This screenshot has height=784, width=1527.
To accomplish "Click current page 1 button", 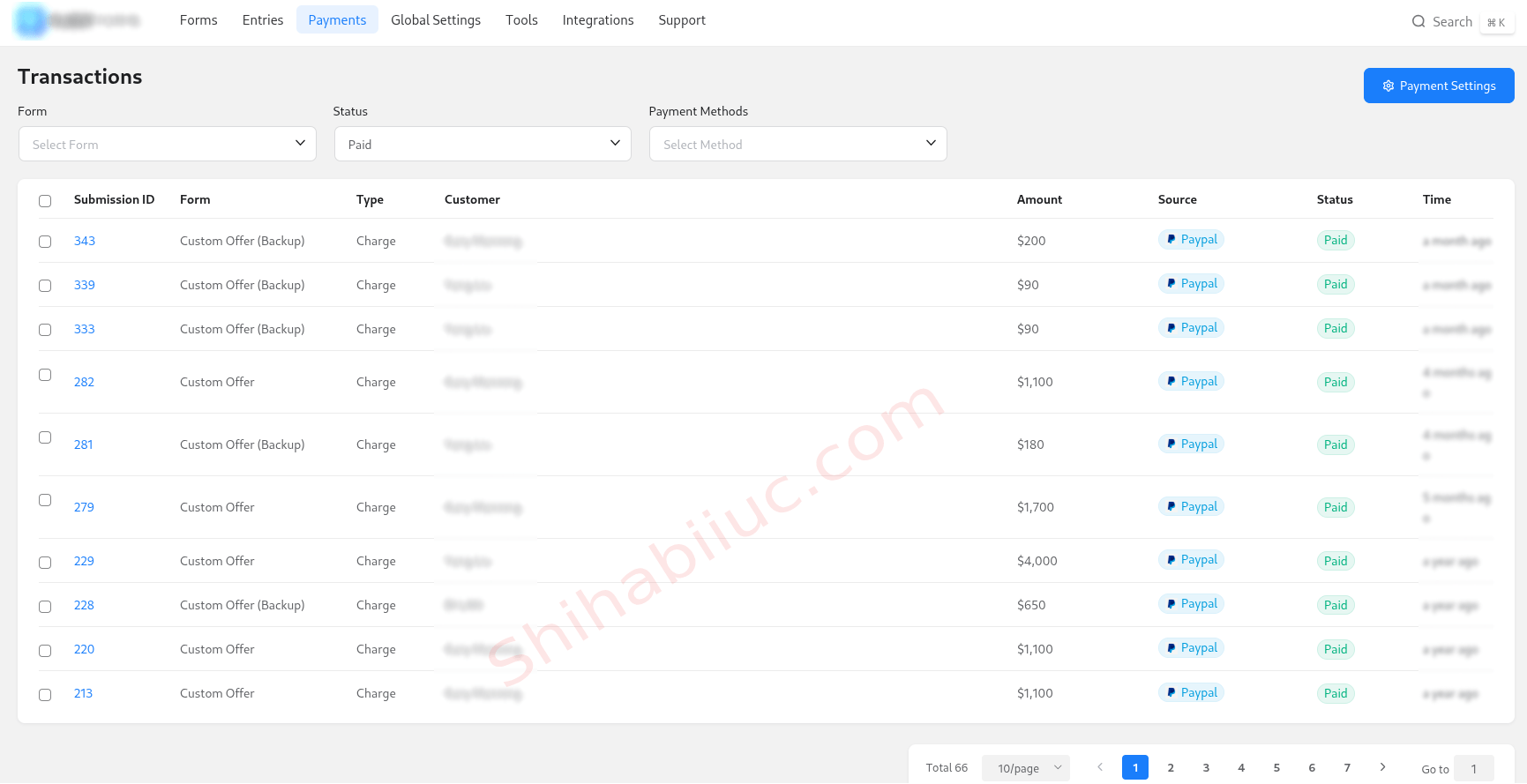I will coord(1135,767).
